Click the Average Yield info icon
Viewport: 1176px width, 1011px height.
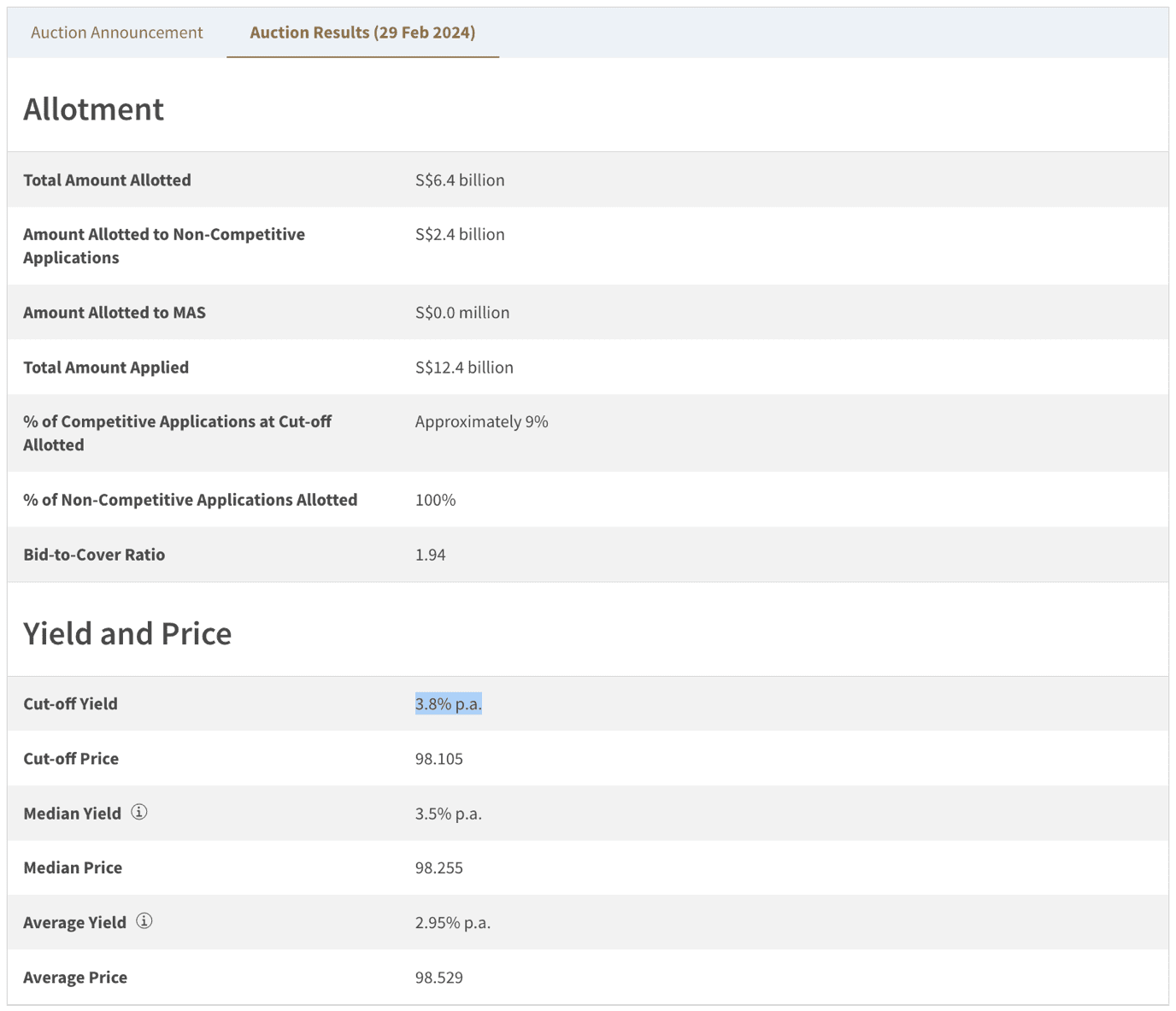144,921
